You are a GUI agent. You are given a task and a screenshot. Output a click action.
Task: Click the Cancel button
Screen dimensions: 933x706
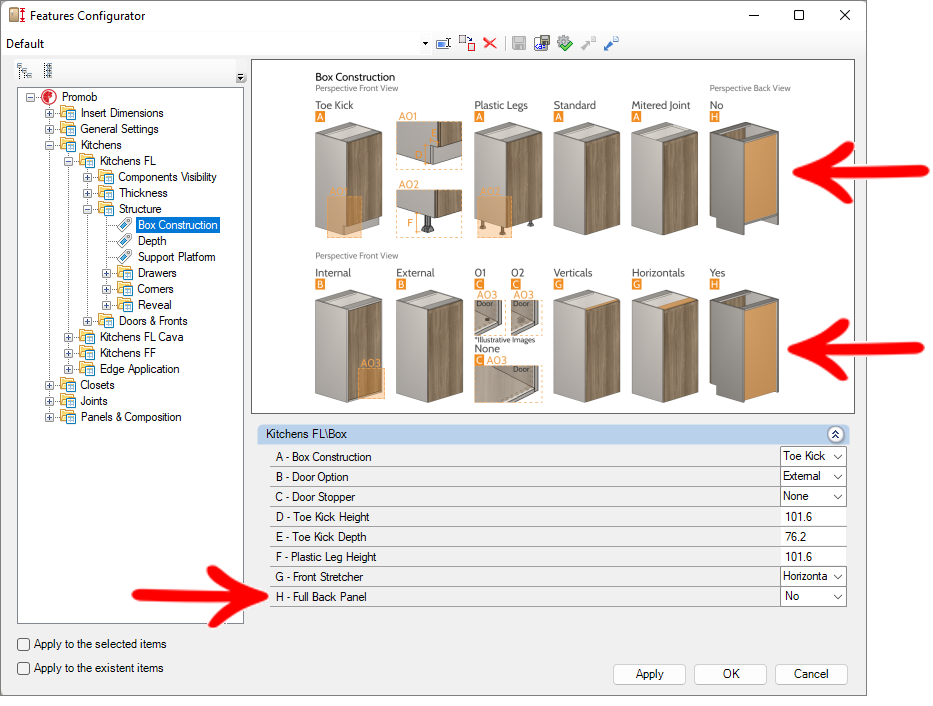coord(811,674)
